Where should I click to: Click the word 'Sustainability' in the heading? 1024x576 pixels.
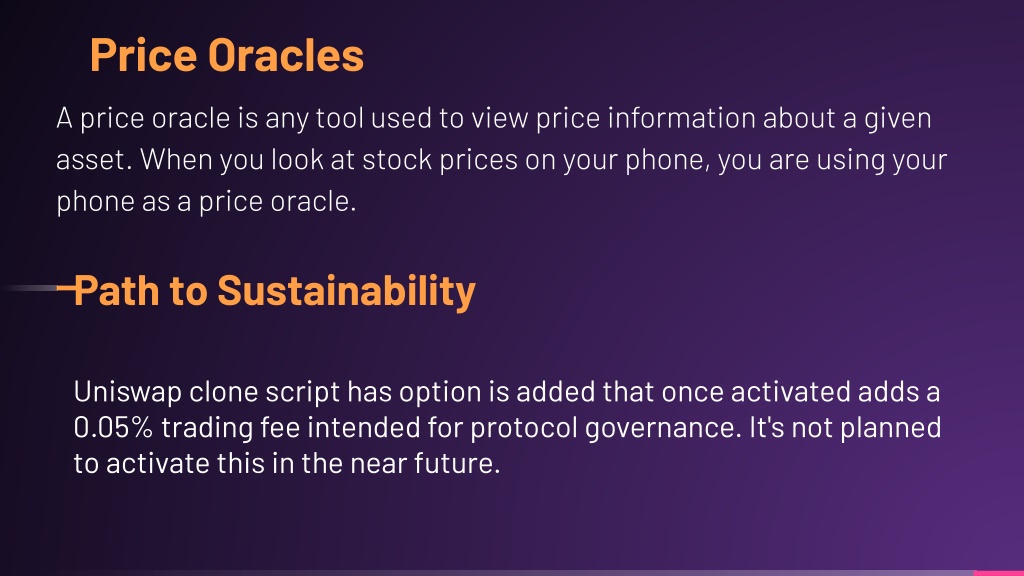pyautogui.click(x=346, y=291)
